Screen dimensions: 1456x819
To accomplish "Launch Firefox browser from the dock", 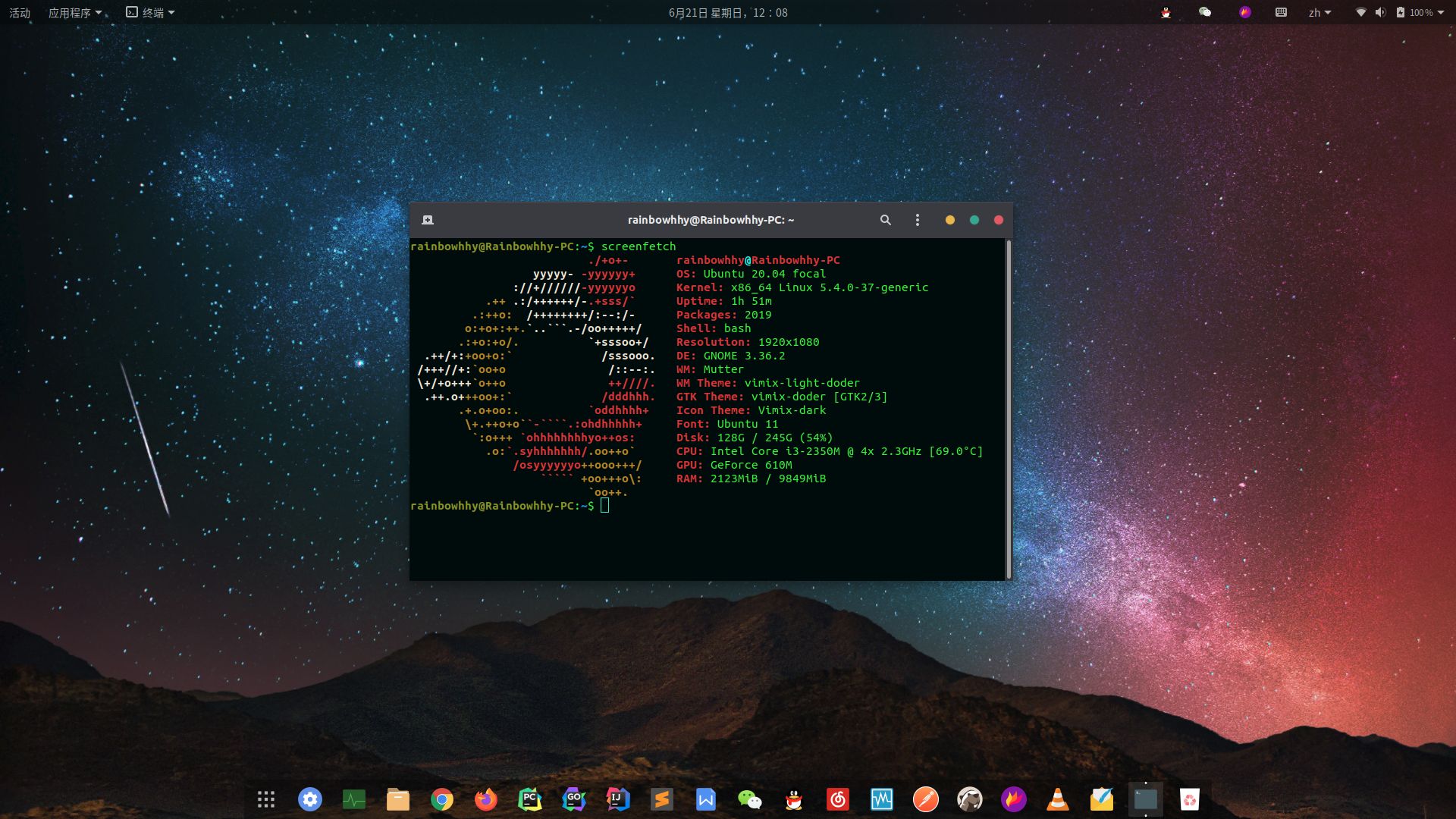I will 486,799.
